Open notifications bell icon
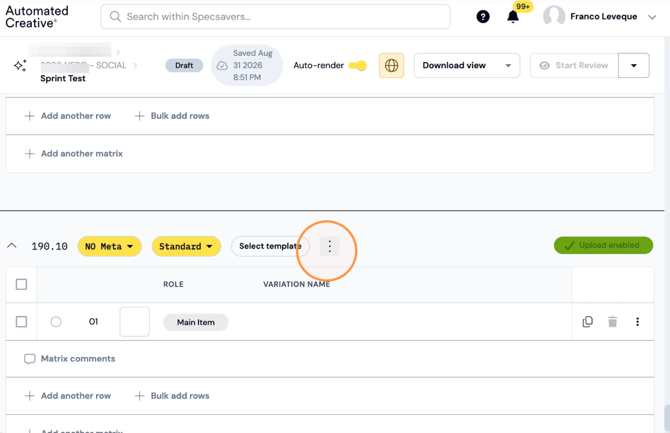The height and width of the screenshot is (433, 670). click(x=513, y=17)
